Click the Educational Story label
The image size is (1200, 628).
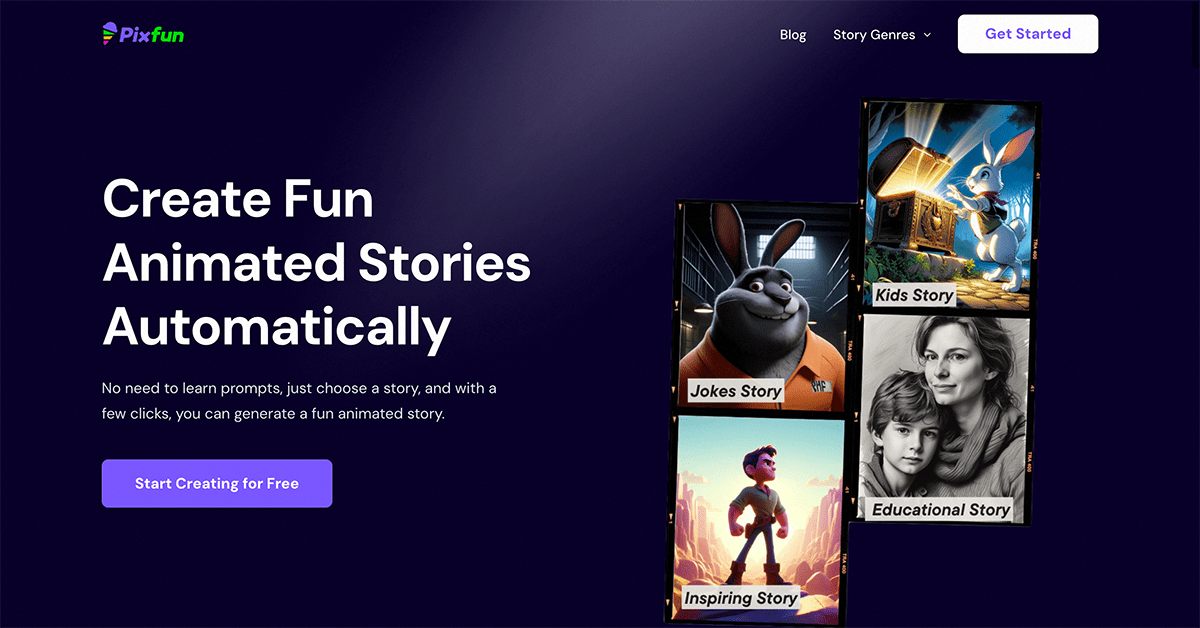point(941,509)
